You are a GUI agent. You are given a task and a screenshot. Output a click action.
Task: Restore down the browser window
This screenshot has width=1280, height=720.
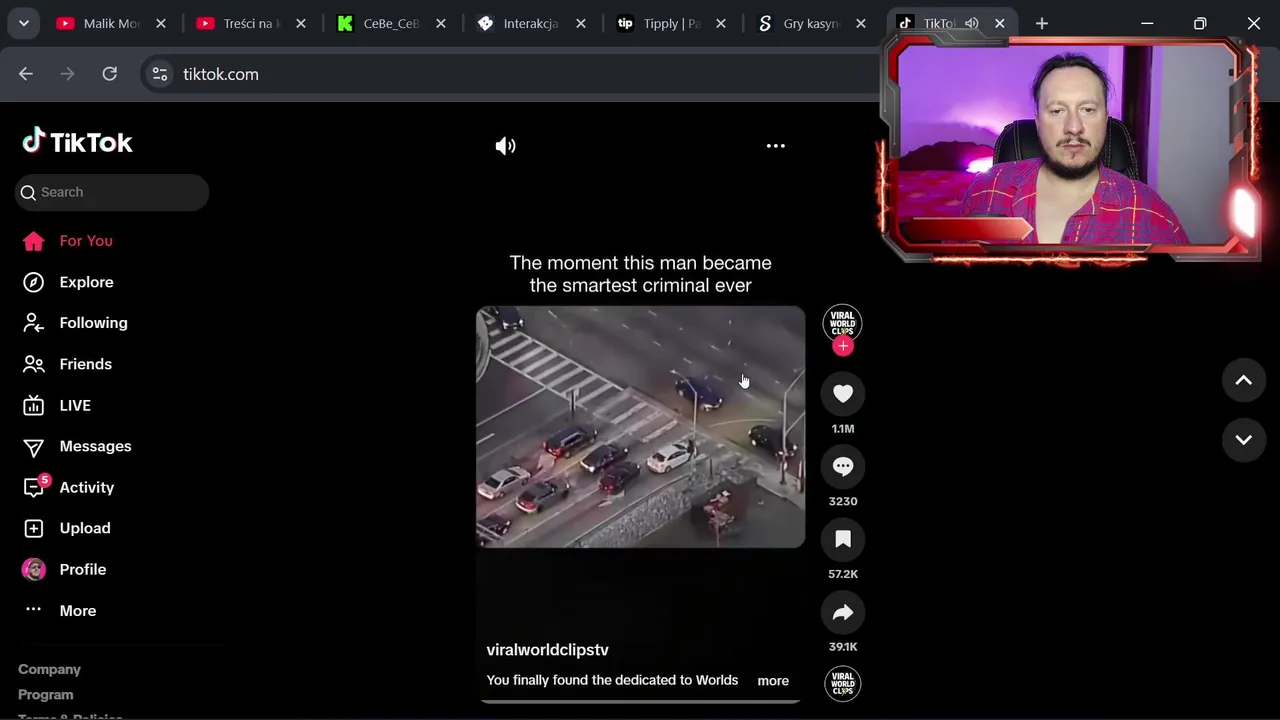pos(1200,23)
